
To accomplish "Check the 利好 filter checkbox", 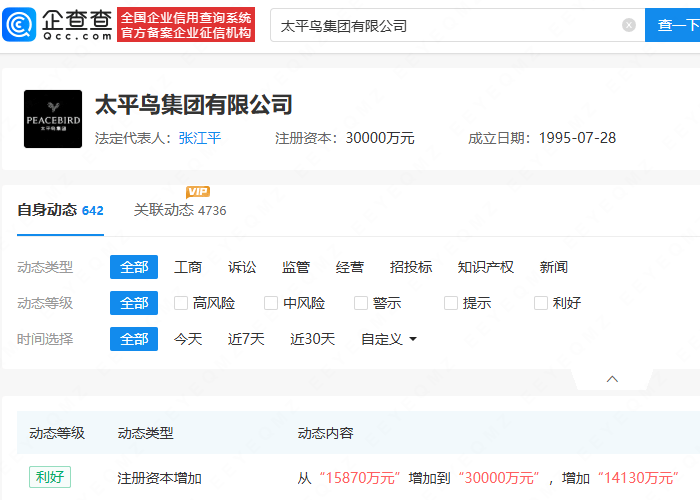I will (541, 303).
